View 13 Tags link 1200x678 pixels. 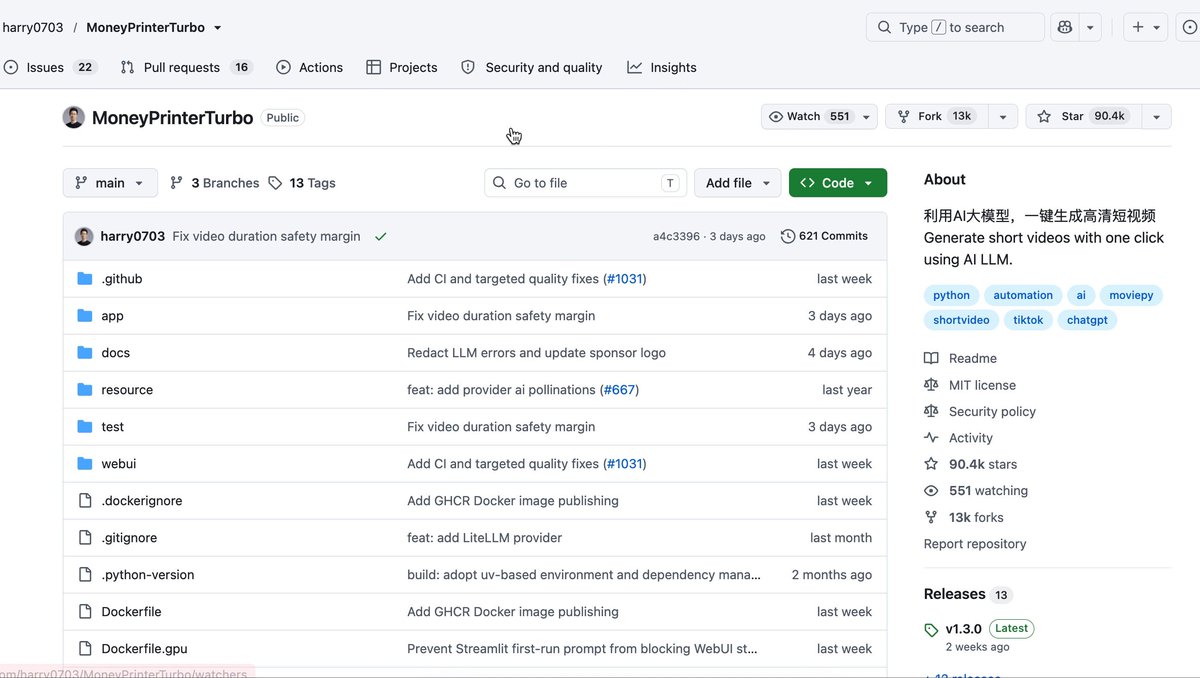[301, 183]
